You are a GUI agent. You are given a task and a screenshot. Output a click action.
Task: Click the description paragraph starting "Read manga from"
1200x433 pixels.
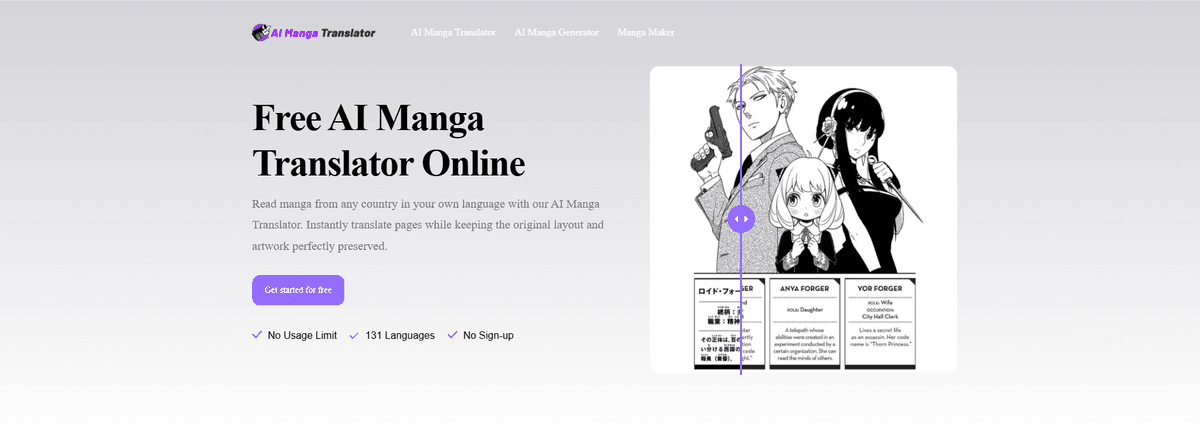click(428, 225)
